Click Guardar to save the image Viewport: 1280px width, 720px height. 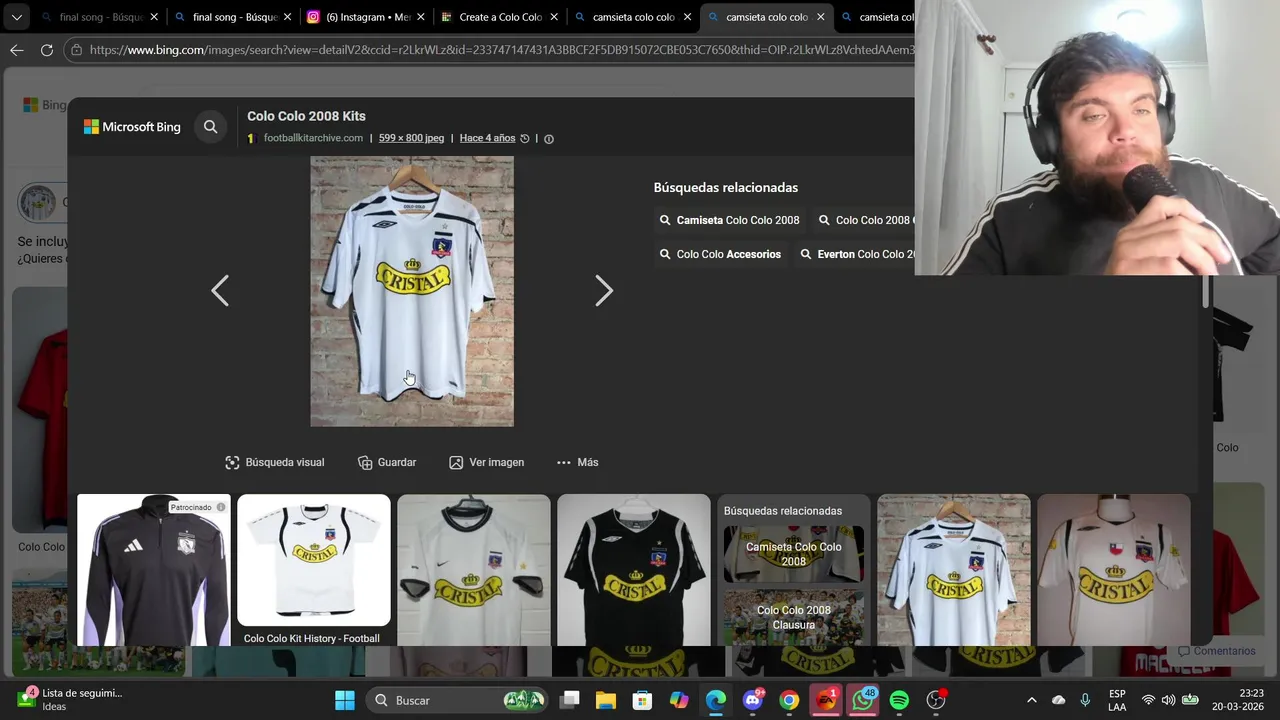pos(387,462)
